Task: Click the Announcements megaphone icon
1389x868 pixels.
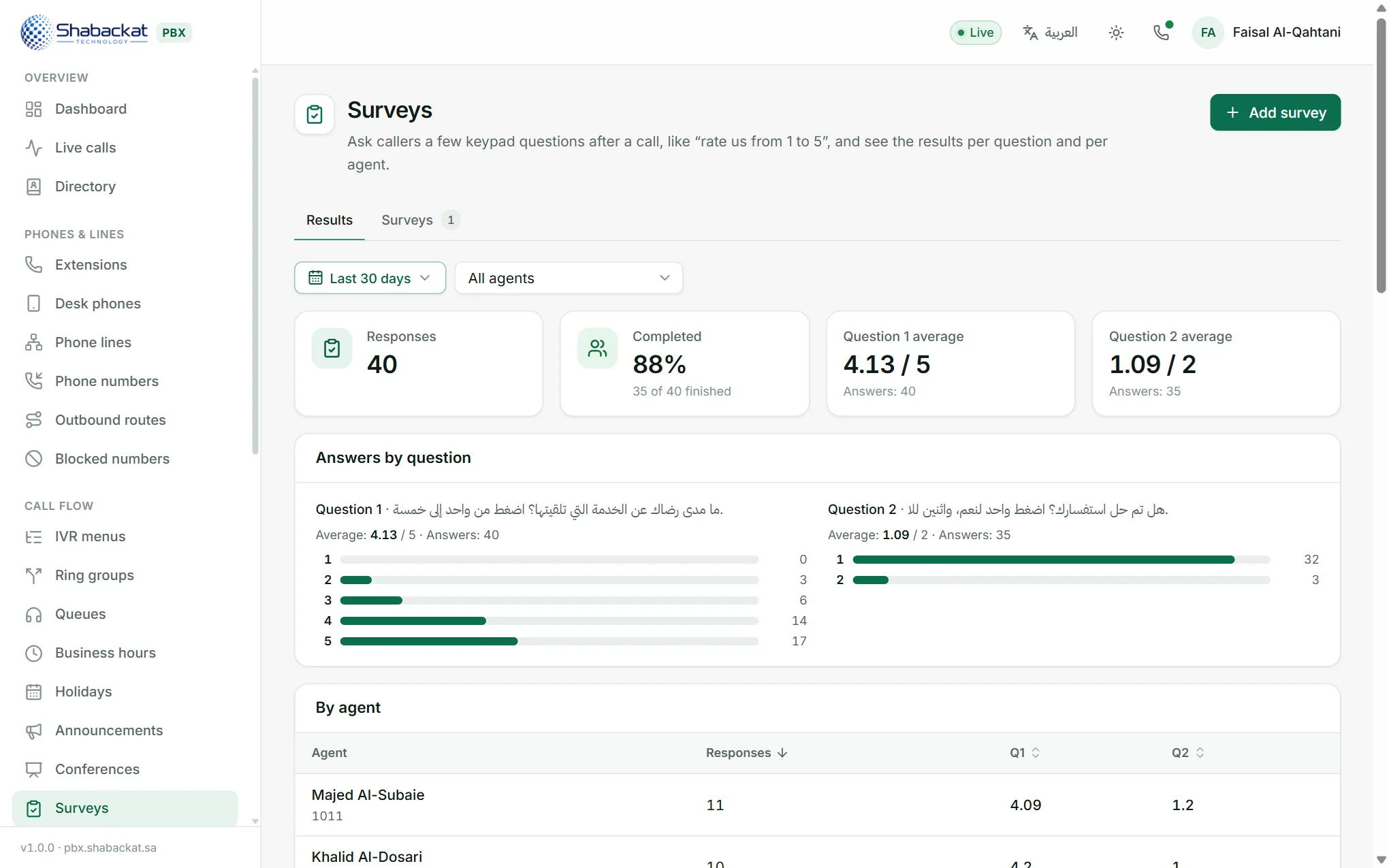Action: (33, 730)
